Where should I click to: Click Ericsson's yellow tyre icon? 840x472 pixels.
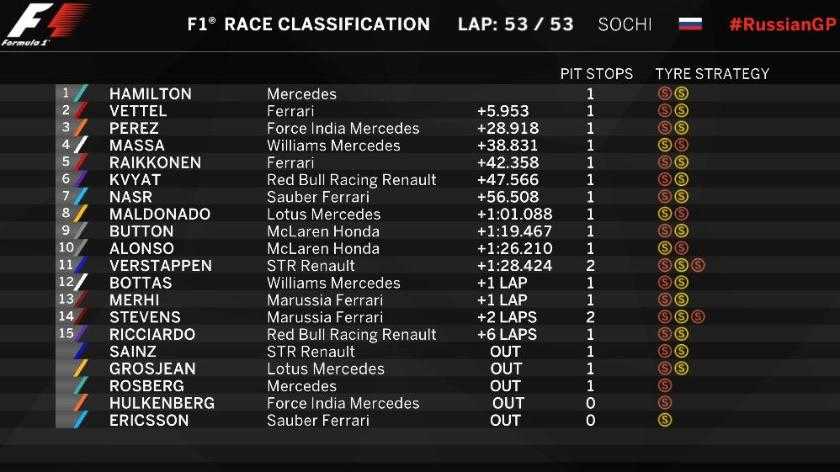tap(665, 420)
